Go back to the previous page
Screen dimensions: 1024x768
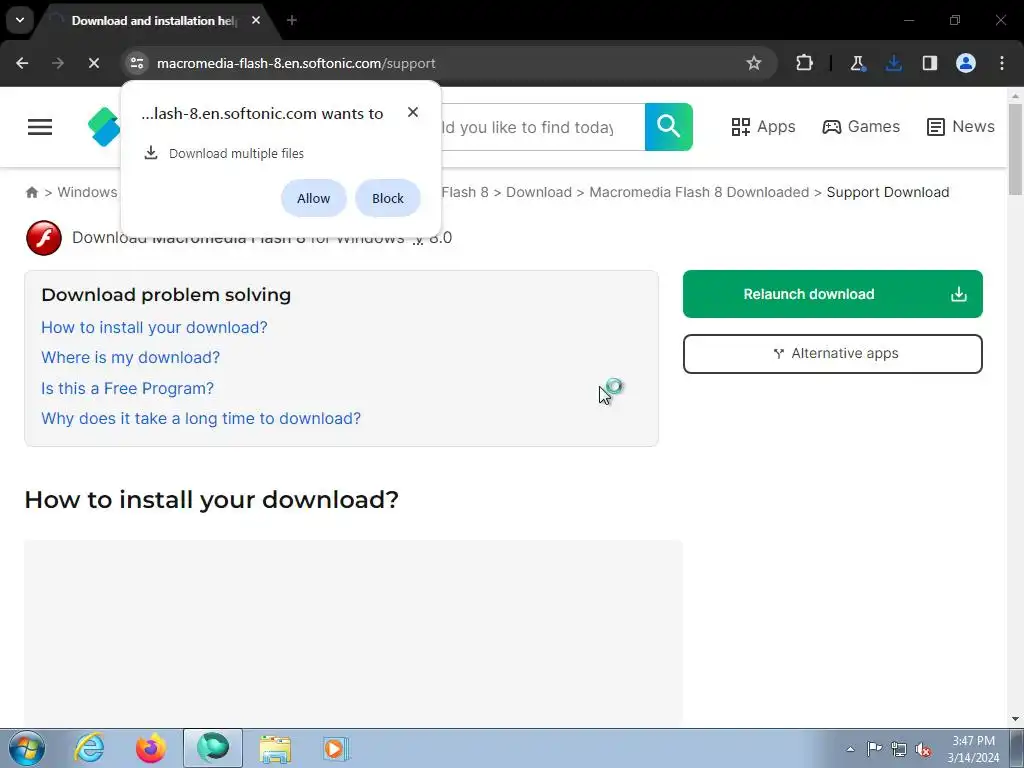coord(22,63)
